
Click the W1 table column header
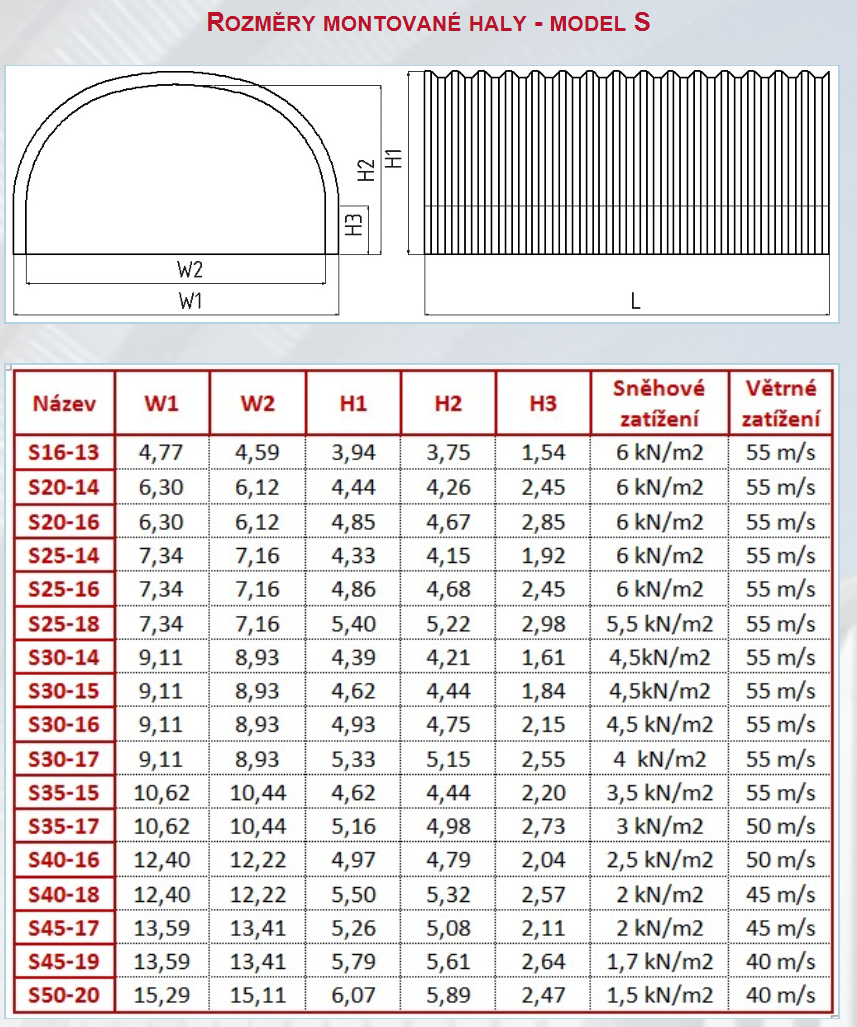coord(161,403)
